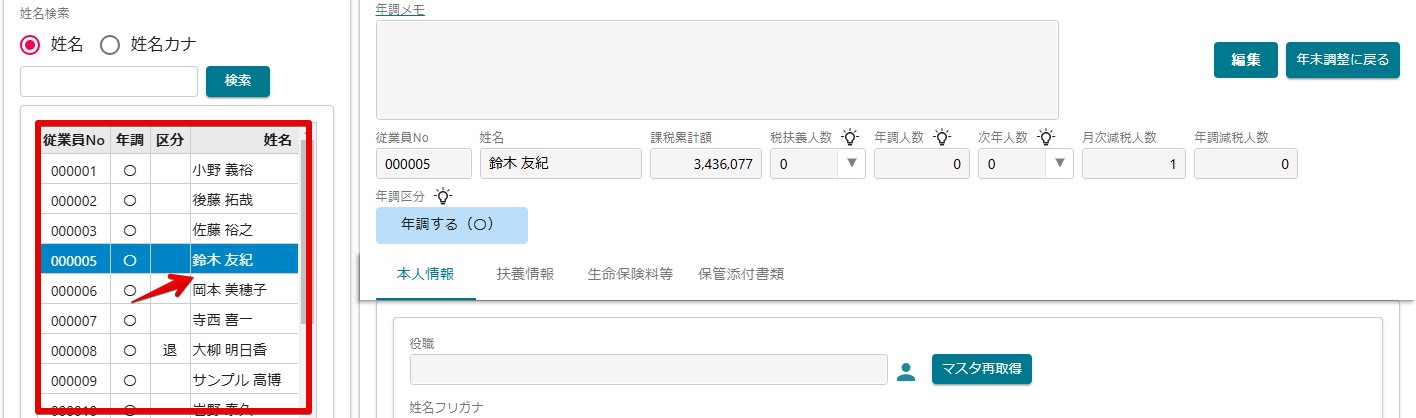Click the 編集 button
The height and width of the screenshot is (418, 1416).
tap(1246, 60)
